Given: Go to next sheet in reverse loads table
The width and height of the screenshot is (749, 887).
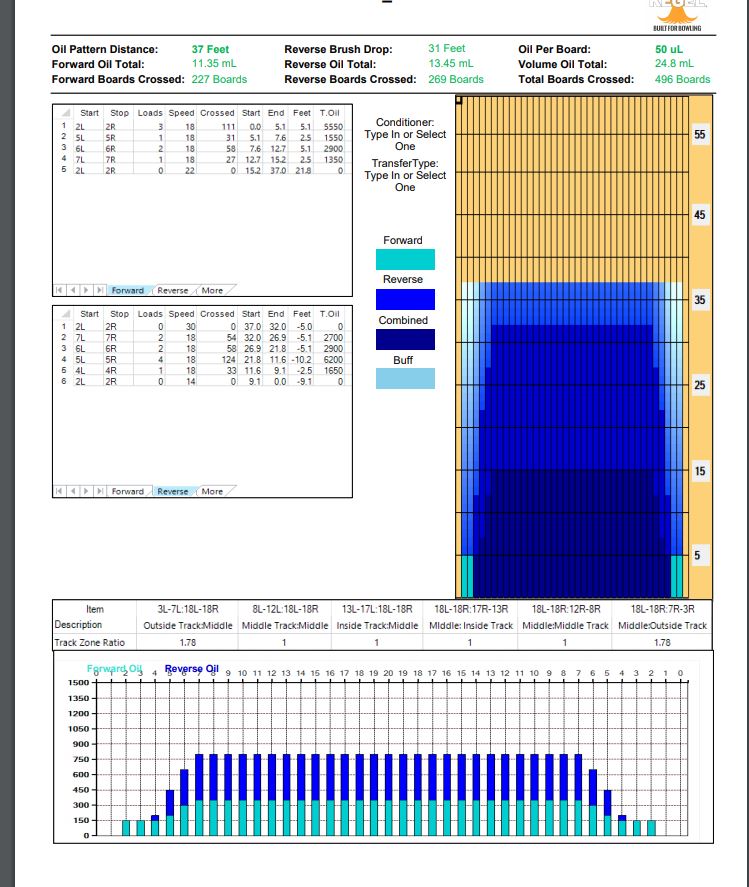Looking at the screenshot, I should (86, 491).
